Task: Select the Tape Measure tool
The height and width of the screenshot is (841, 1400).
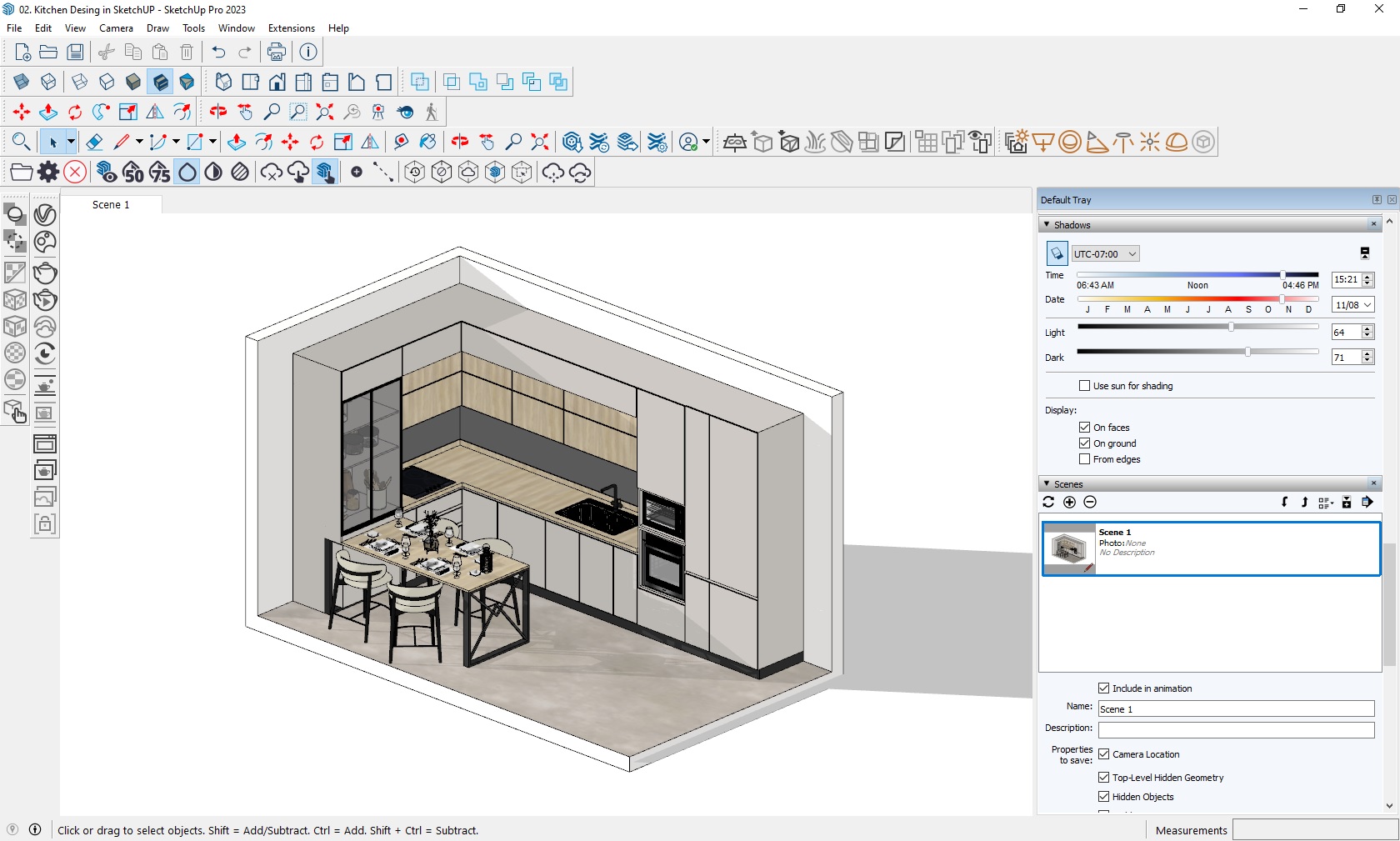Action: tap(401, 142)
